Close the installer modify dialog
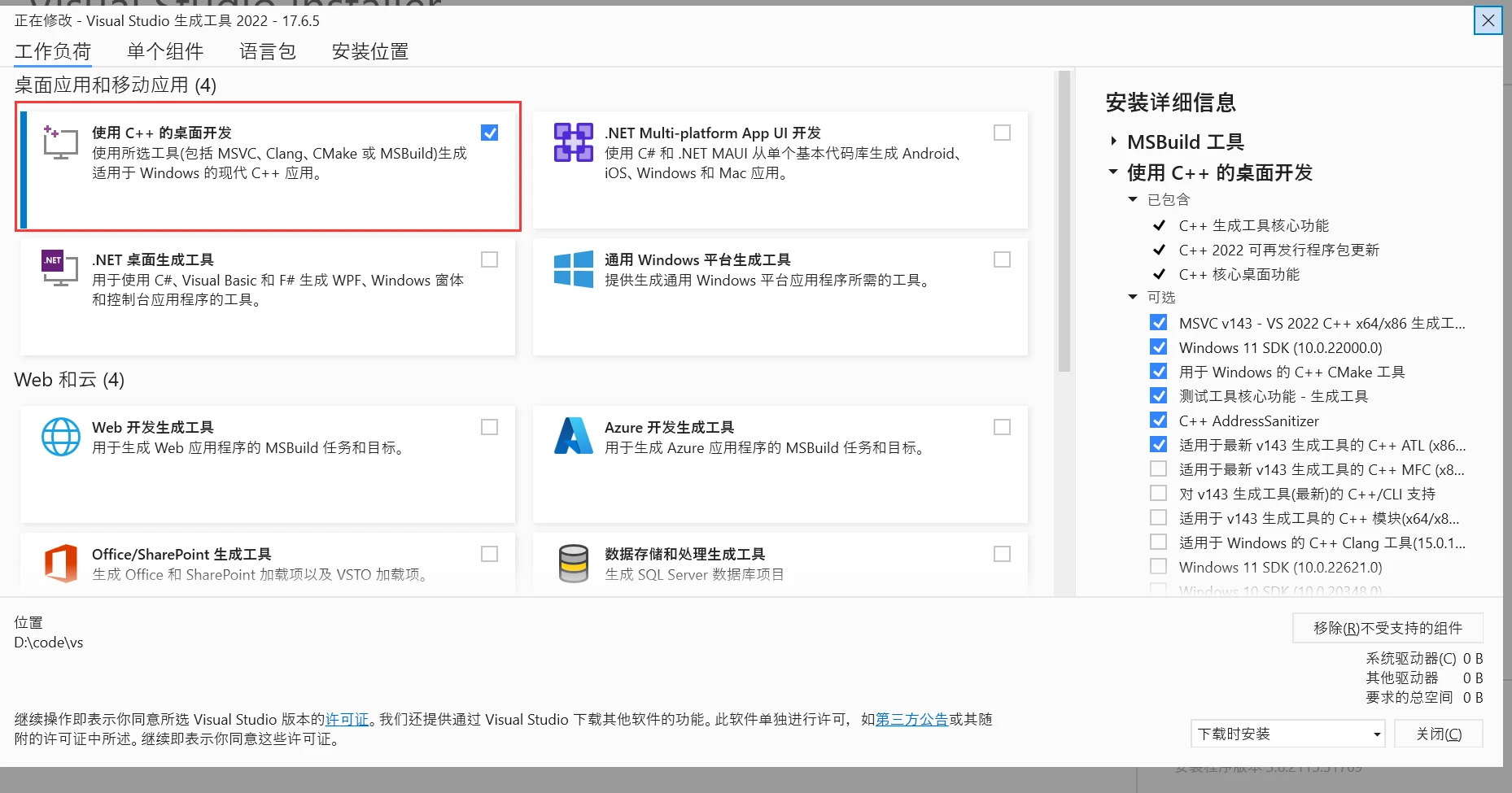This screenshot has height=793, width=1512. pos(1488,20)
